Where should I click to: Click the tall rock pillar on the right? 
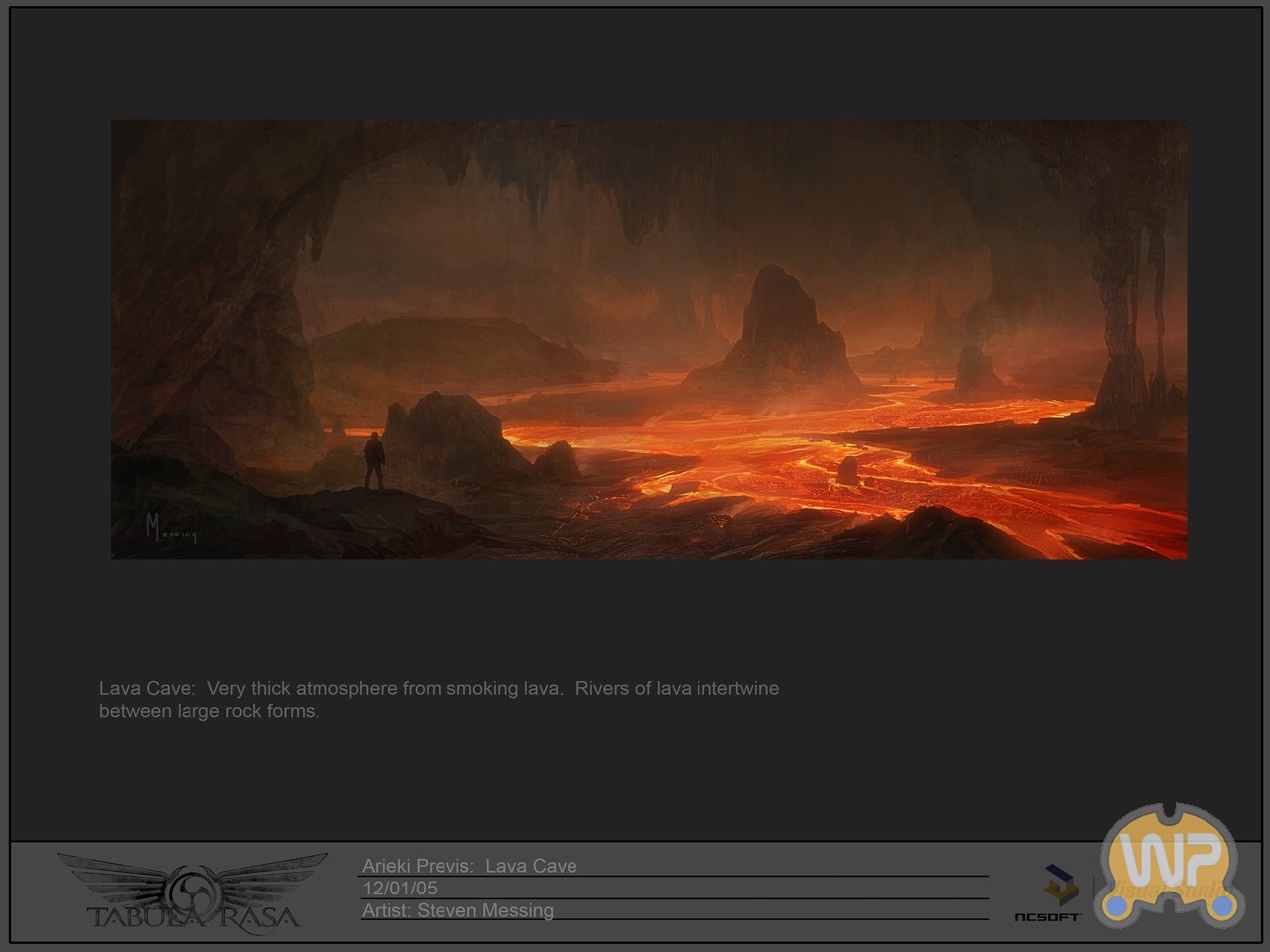[x=1124, y=327]
